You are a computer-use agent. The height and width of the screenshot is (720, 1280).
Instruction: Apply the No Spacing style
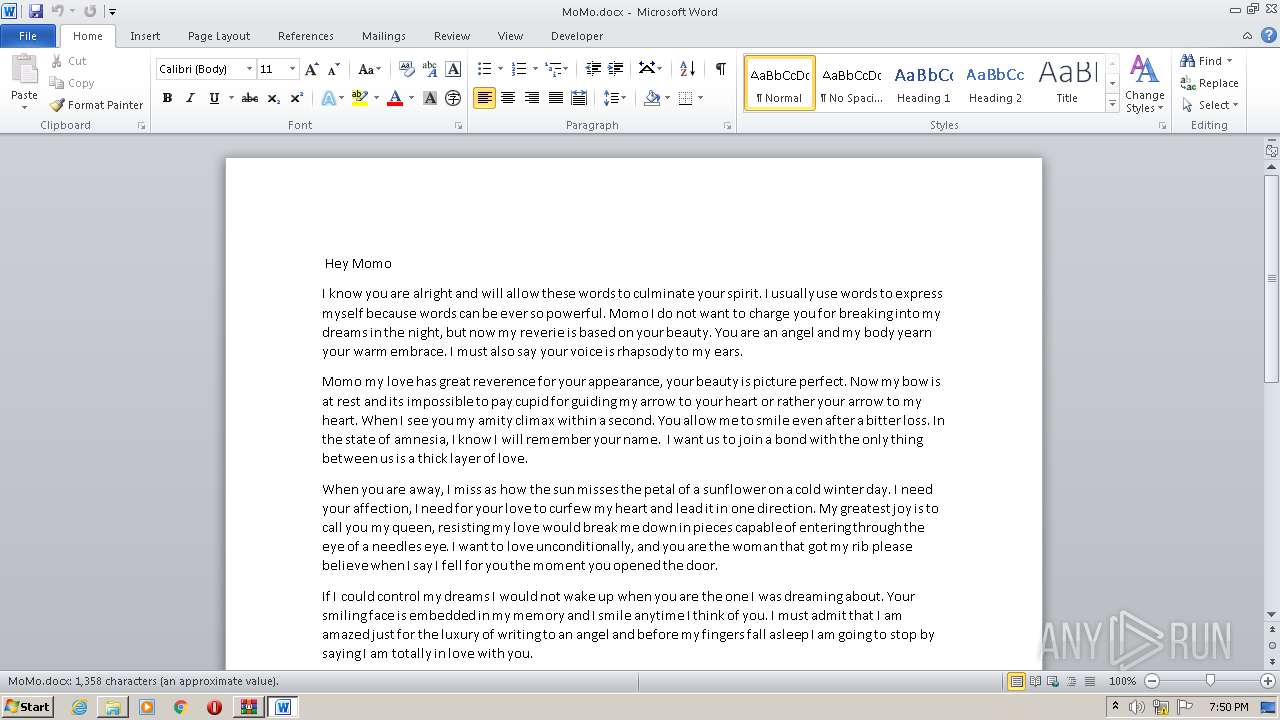[x=851, y=83]
